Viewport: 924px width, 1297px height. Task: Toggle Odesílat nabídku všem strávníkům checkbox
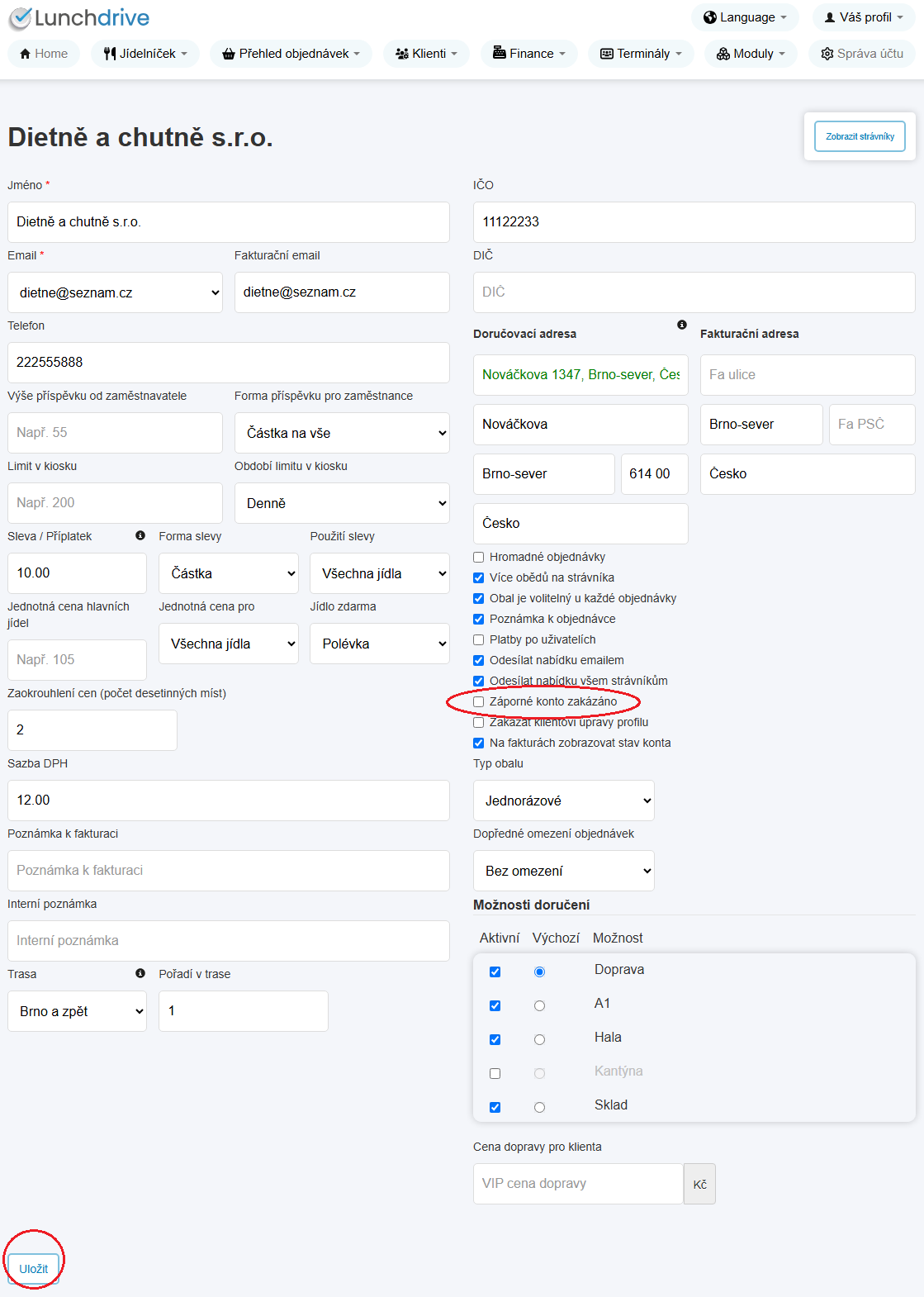478,681
